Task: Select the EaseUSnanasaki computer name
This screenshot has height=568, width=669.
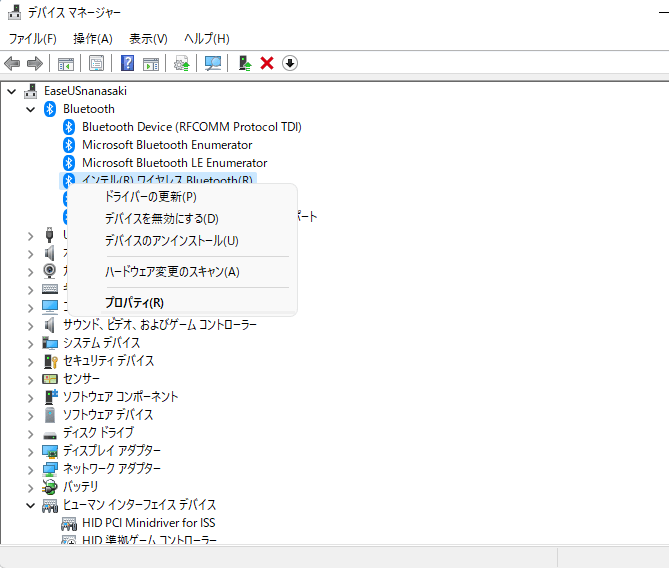Action: coord(85,91)
